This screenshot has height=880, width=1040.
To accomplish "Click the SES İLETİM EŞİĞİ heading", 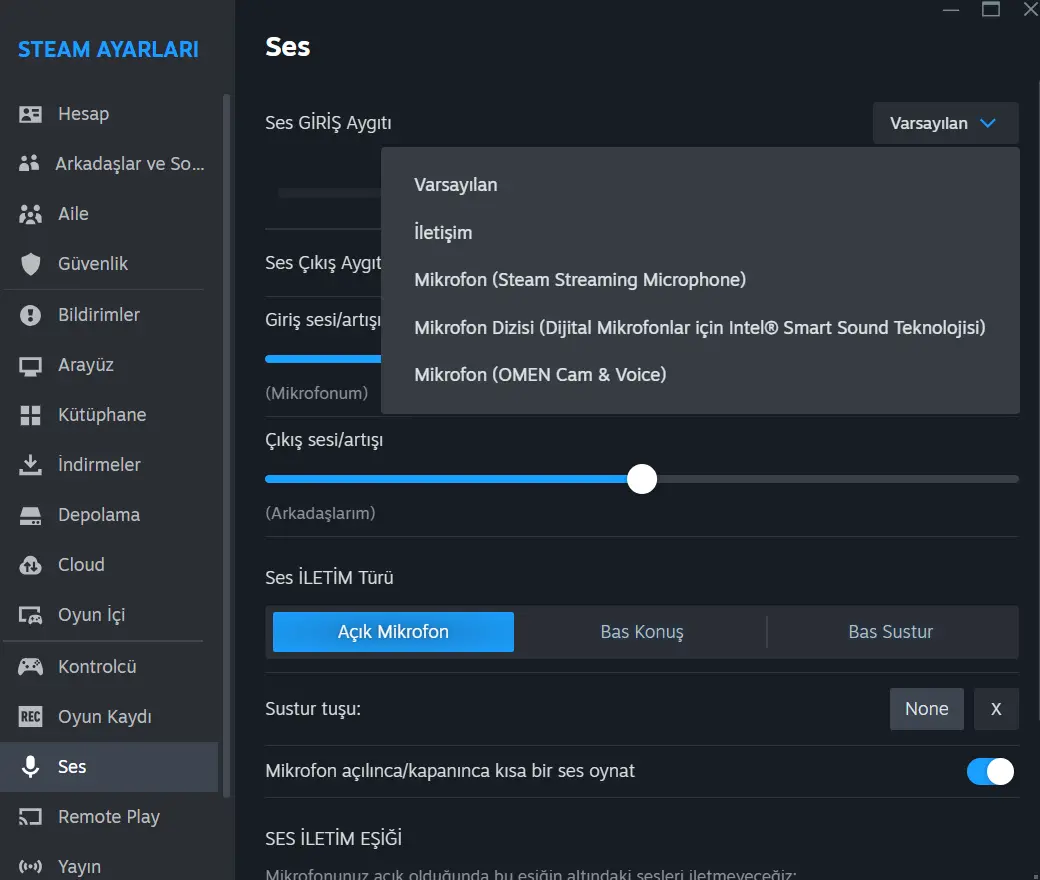I will (x=334, y=838).
